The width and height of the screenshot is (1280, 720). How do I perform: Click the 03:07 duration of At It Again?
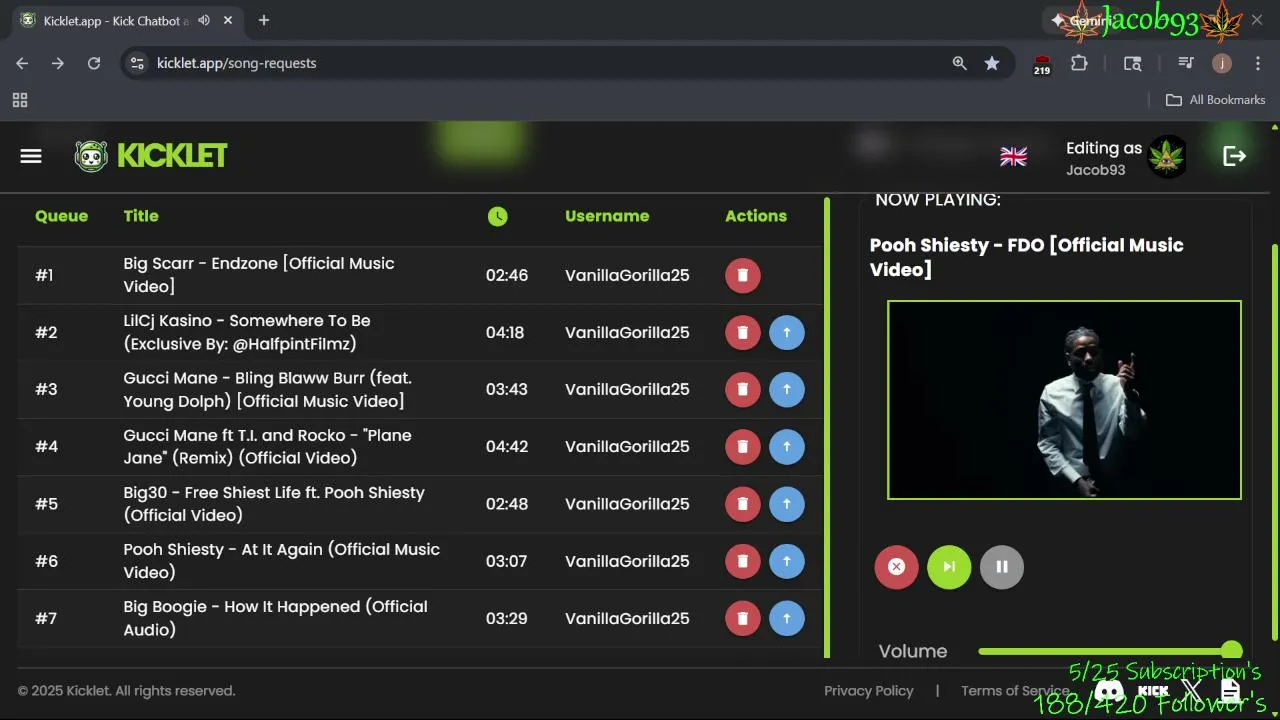pyautogui.click(x=506, y=561)
